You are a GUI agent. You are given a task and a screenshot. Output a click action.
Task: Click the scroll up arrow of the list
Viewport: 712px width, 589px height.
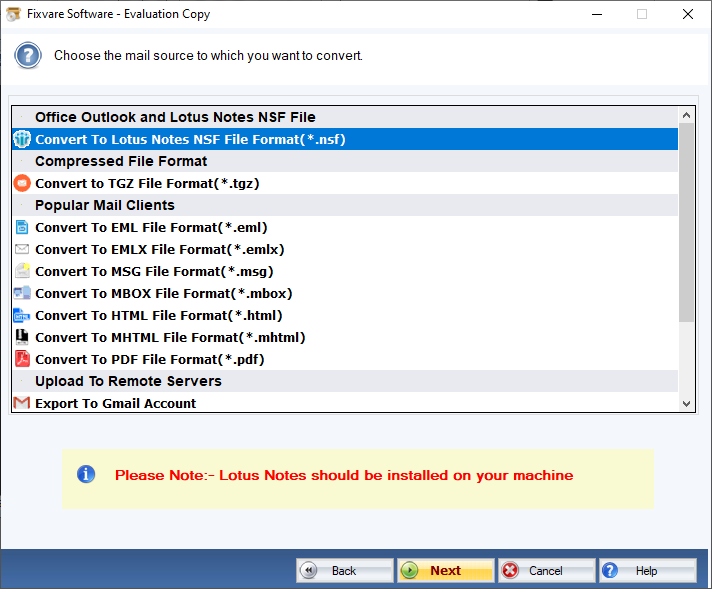(687, 115)
